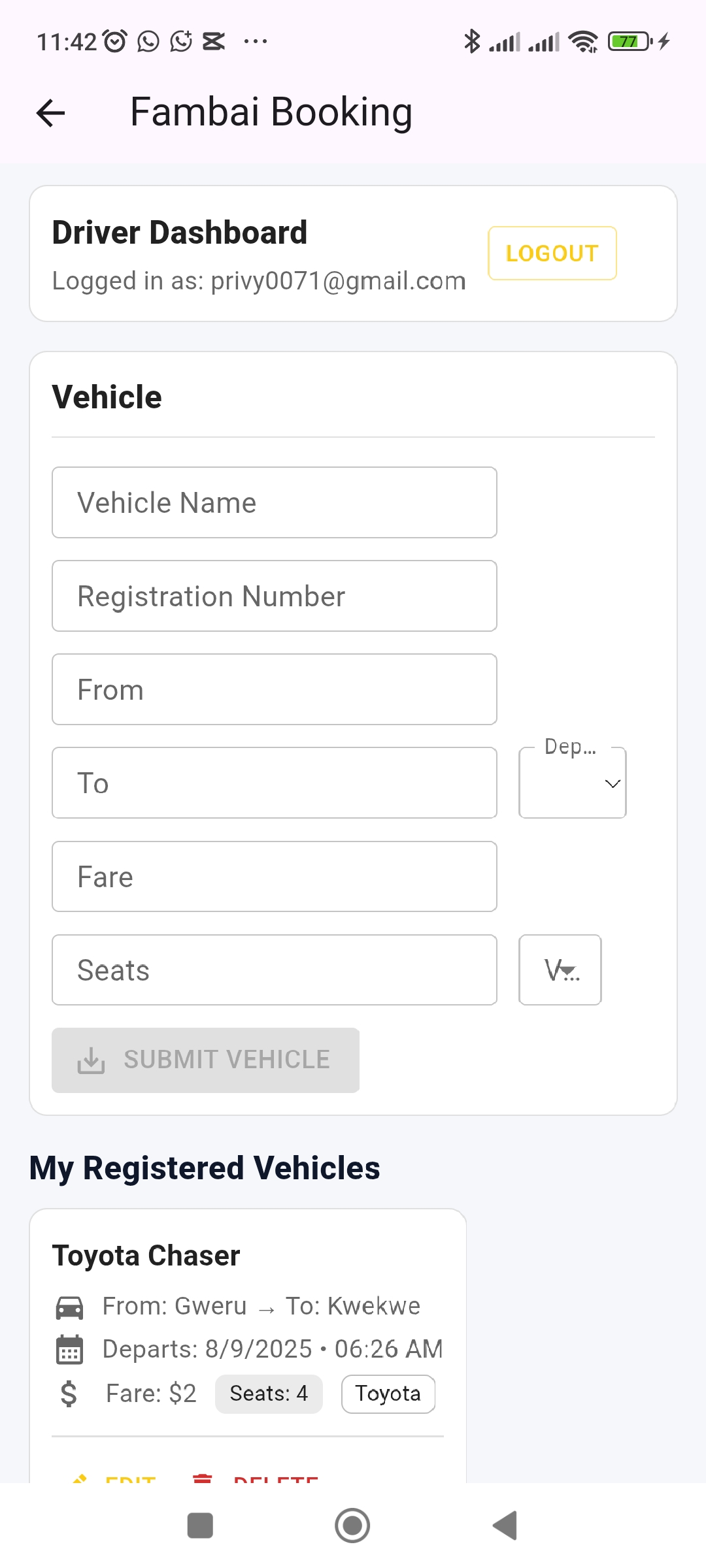
Task: Focus the Registration Number field
Action: click(x=275, y=596)
